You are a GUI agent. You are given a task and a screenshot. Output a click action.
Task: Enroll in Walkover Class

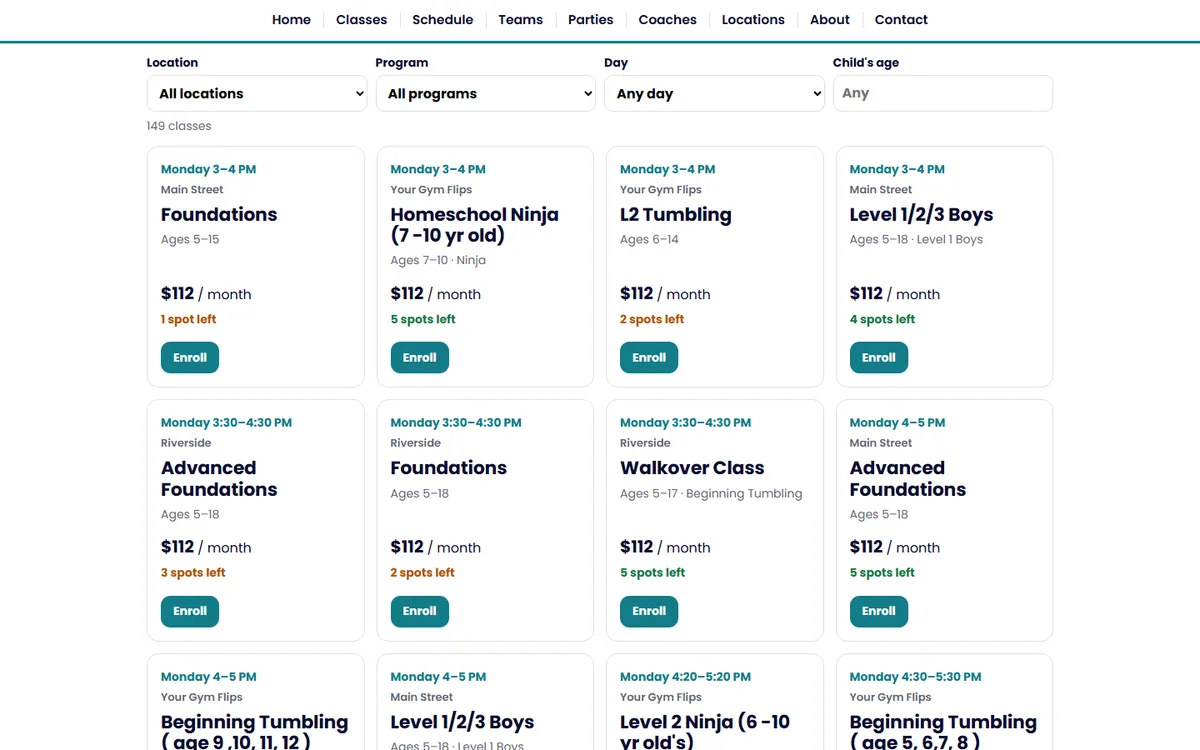(649, 611)
